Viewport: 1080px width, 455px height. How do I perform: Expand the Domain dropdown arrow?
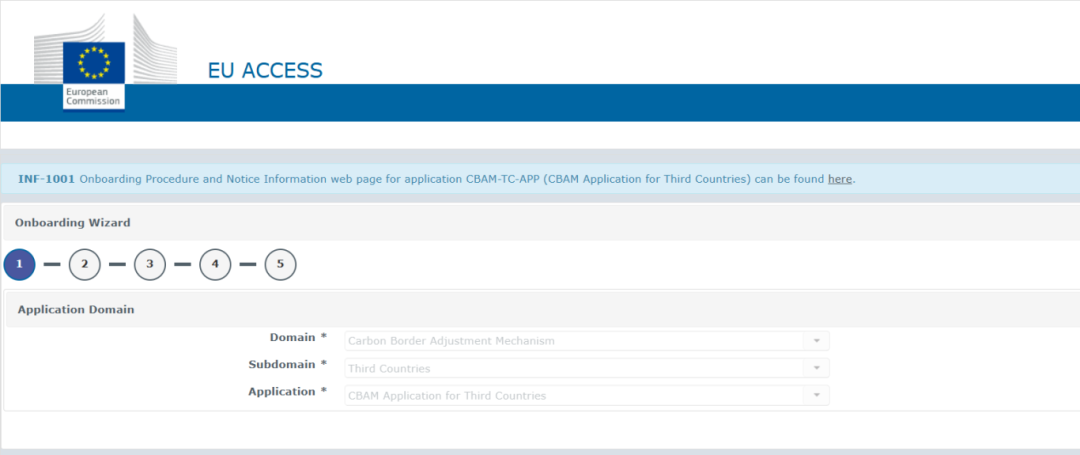pyautogui.click(x=816, y=341)
